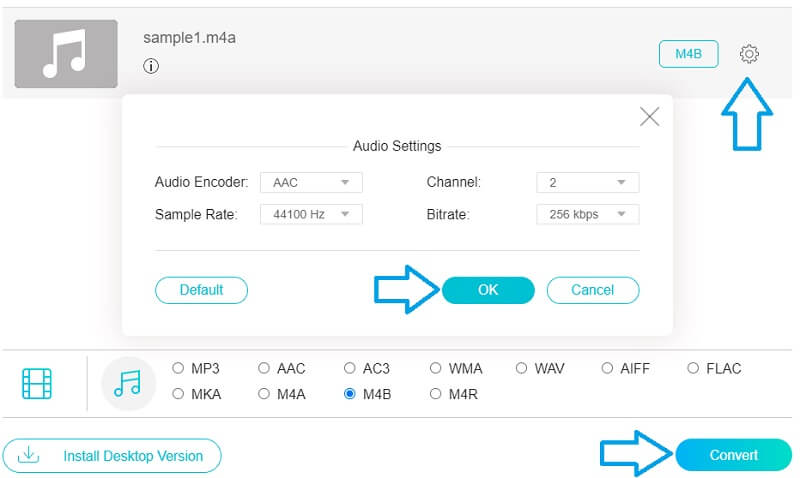This screenshot has width=800, height=478.
Task: Select the MP3 format radio button
Action: tap(179, 368)
